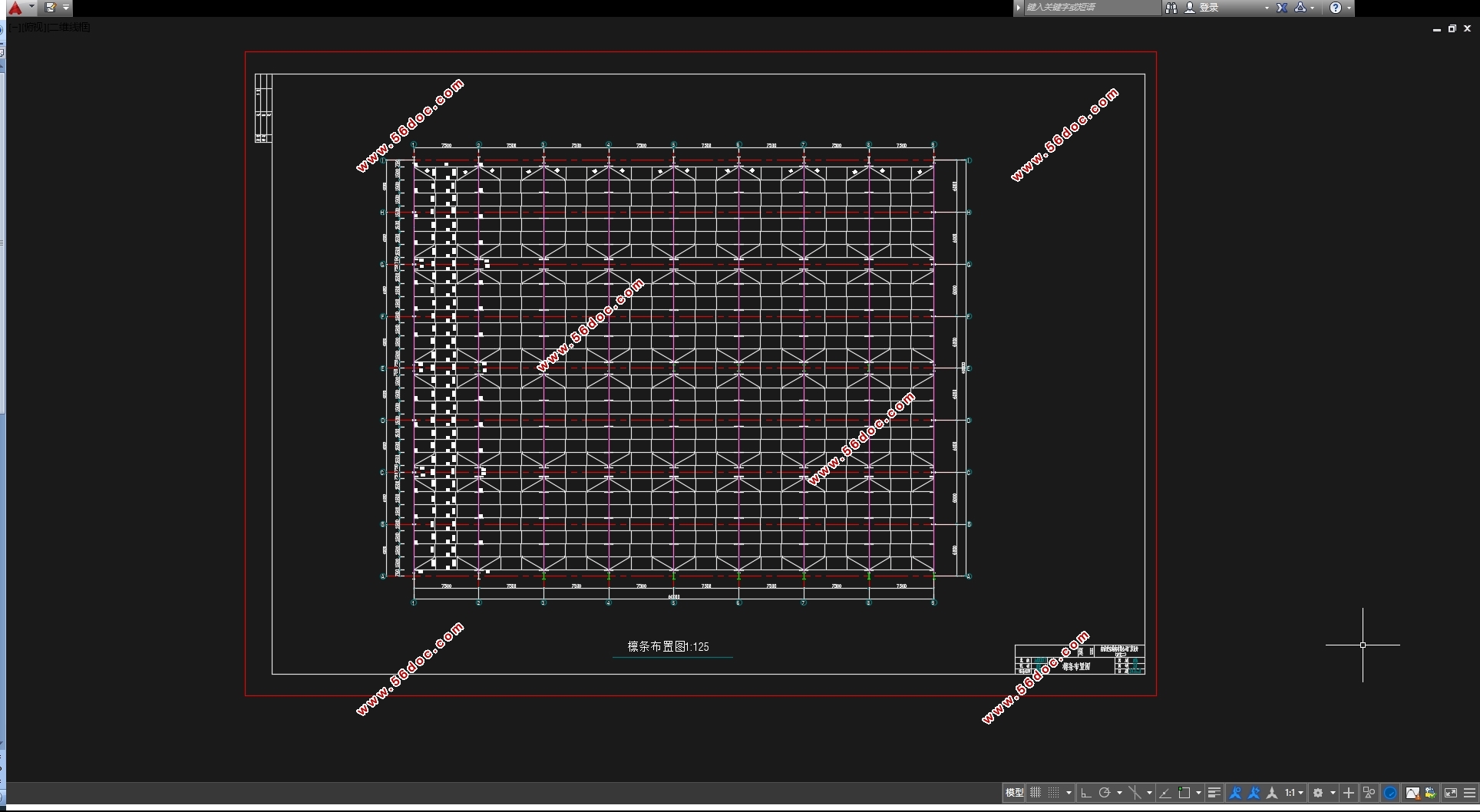Toggle lineweight display icon
This screenshot has width=1480, height=812.
pyautogui.click(x=1214, y=793)
